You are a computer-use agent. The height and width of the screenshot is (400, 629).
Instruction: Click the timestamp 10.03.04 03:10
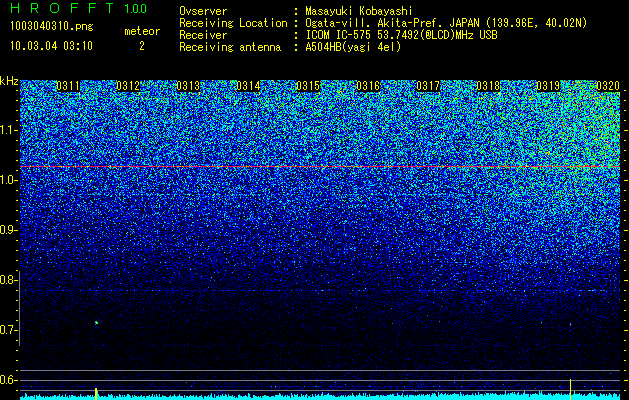(51, 46)
